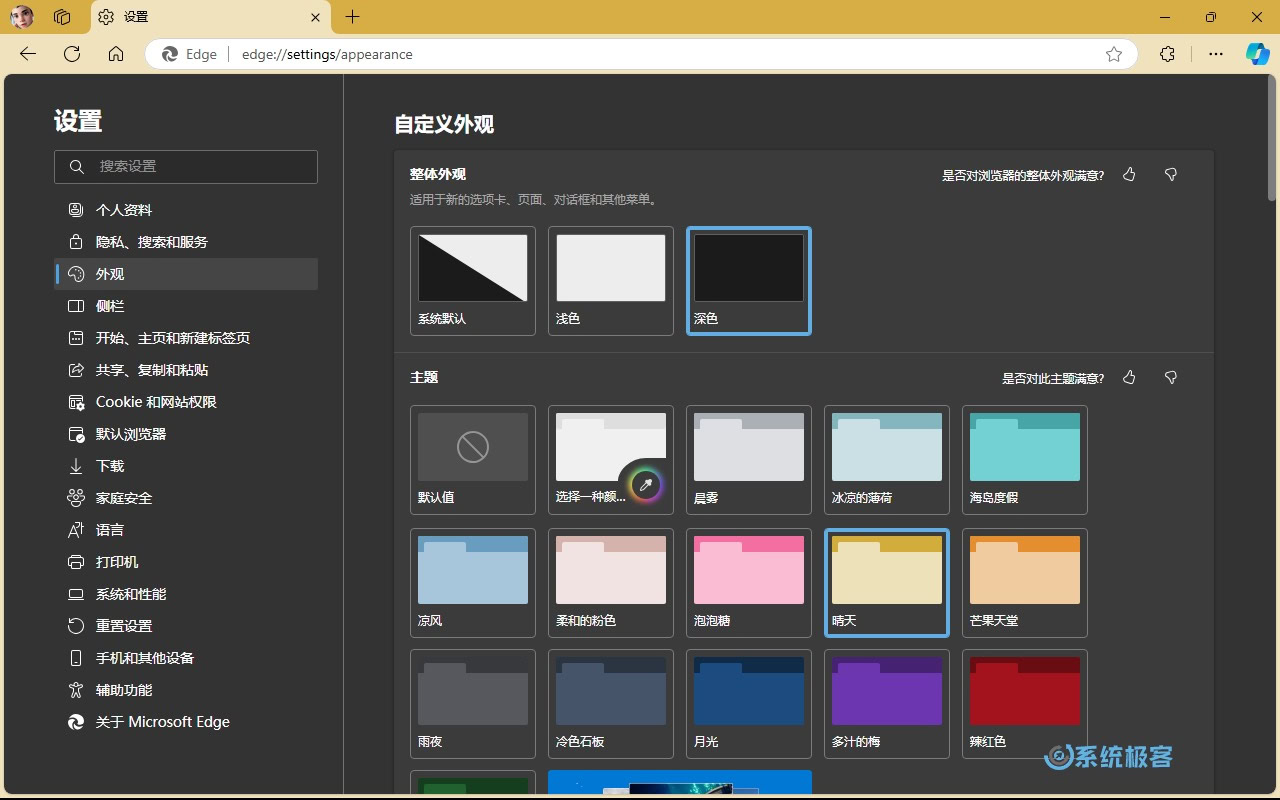Open 侧栏 settings
The image size is (1280, 800).
coord(186,306)
